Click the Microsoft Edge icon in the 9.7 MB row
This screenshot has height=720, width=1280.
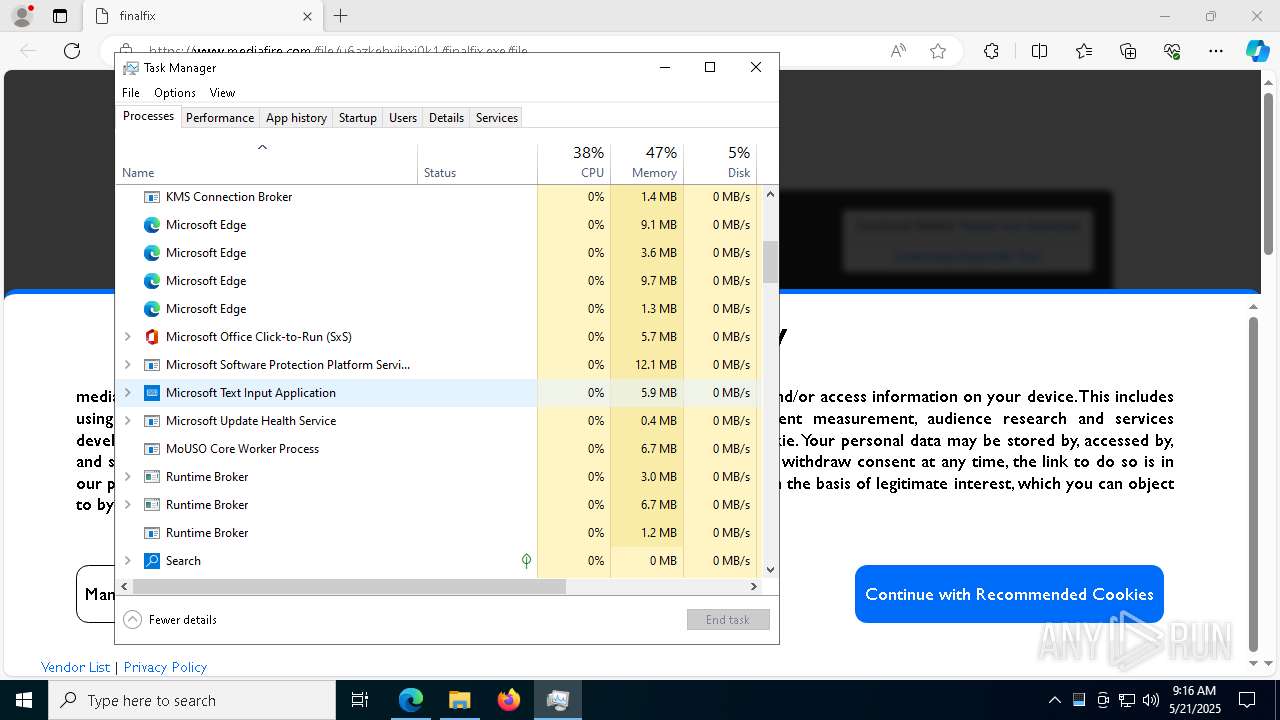pyautogui.click(x=152, y=281)
